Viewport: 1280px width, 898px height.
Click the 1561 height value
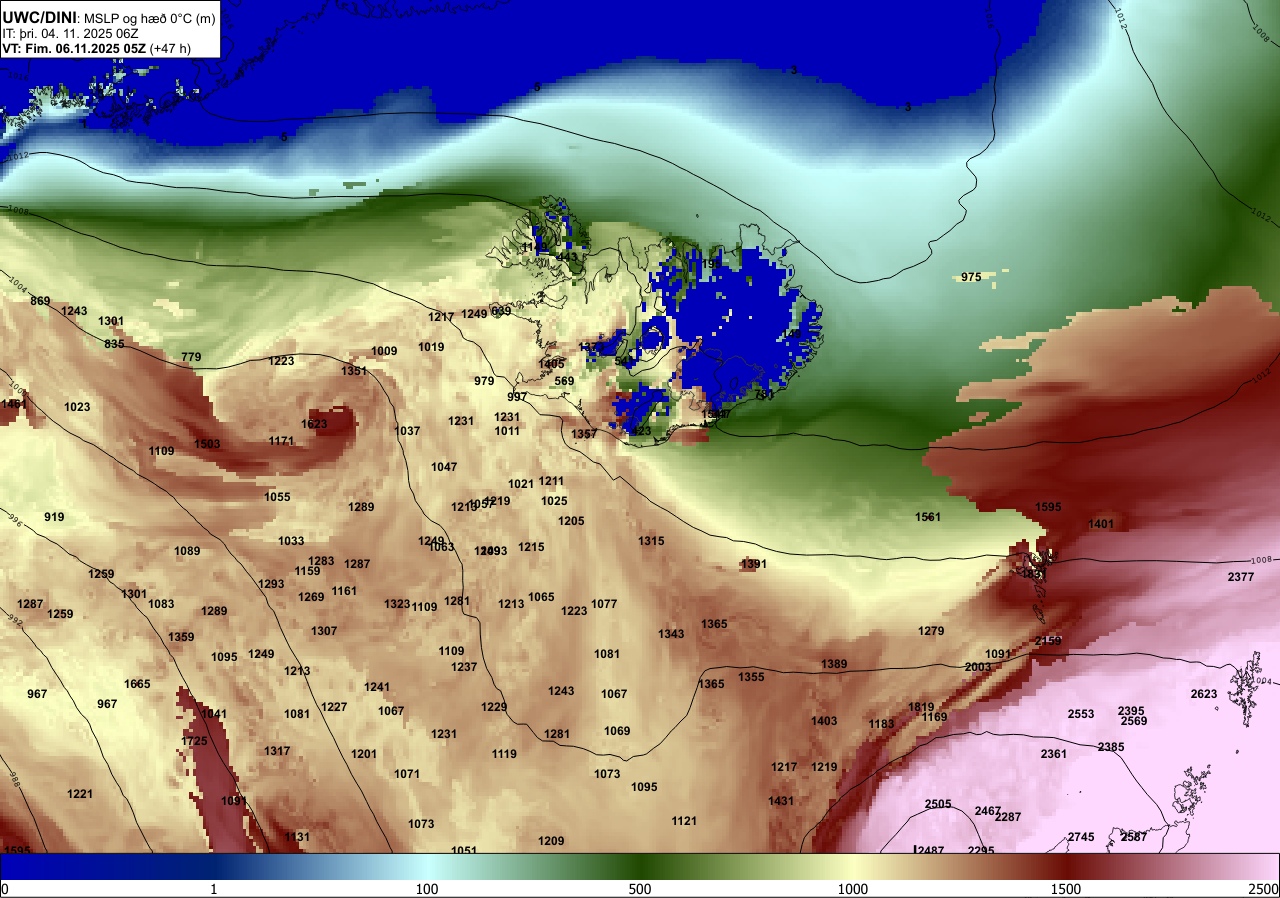pyautogui.click(x=928, y=517)
